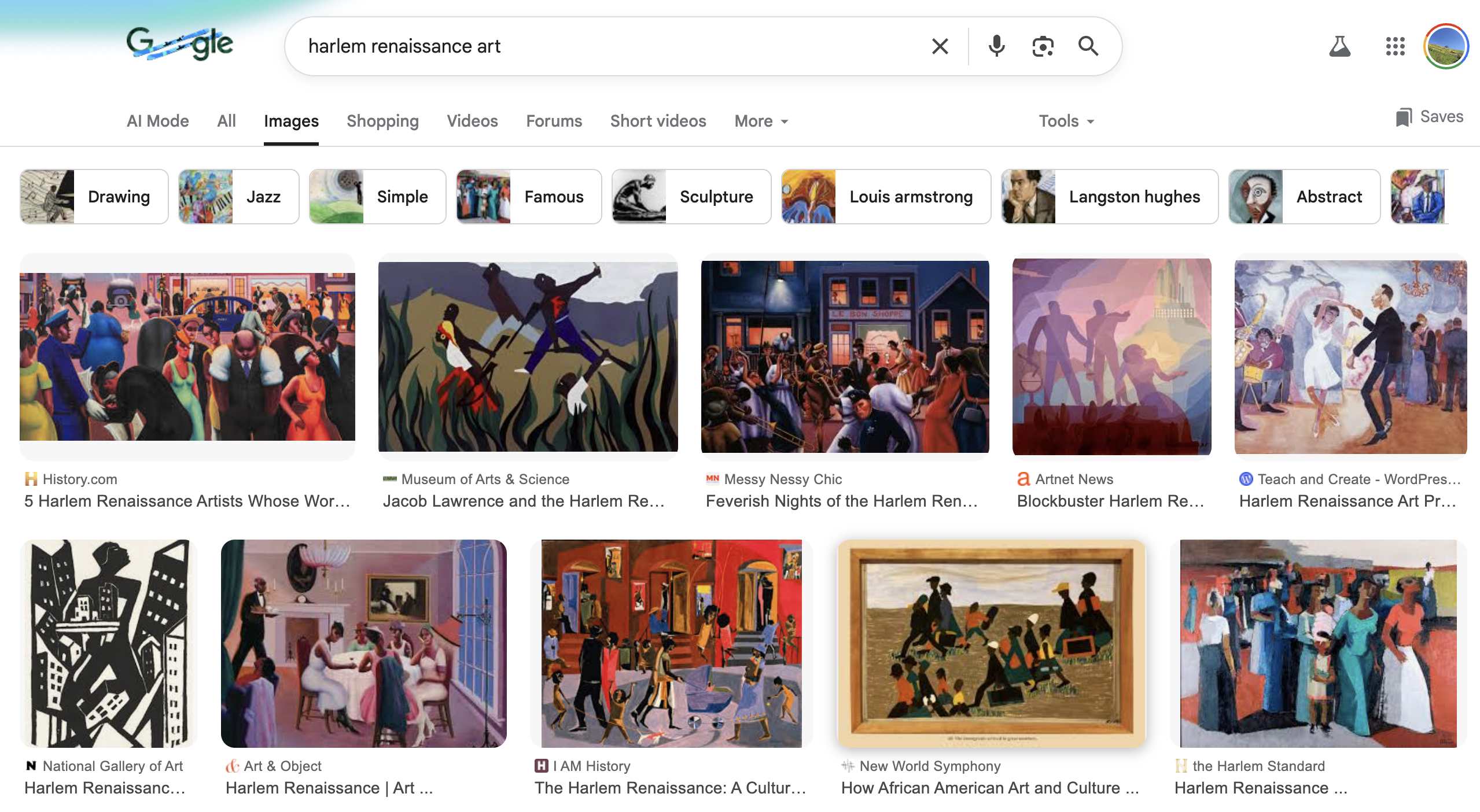Open the Saves bookmark collection
1480x812 pixels.
pos(1429,117)
